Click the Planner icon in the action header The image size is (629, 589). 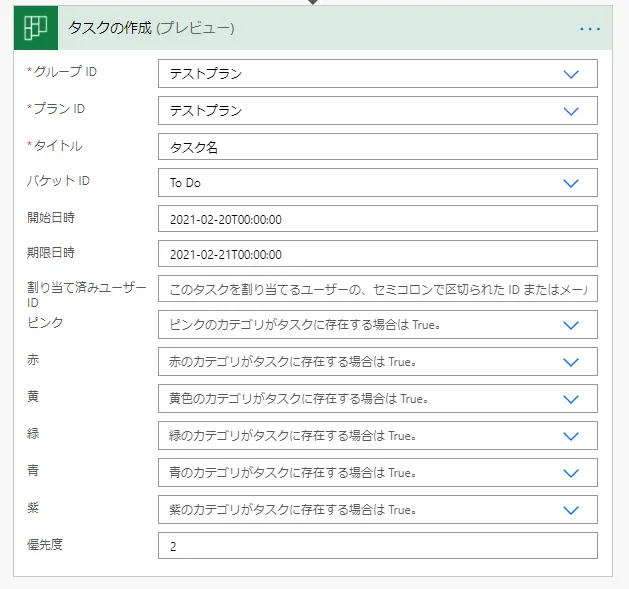pos(36,28)
